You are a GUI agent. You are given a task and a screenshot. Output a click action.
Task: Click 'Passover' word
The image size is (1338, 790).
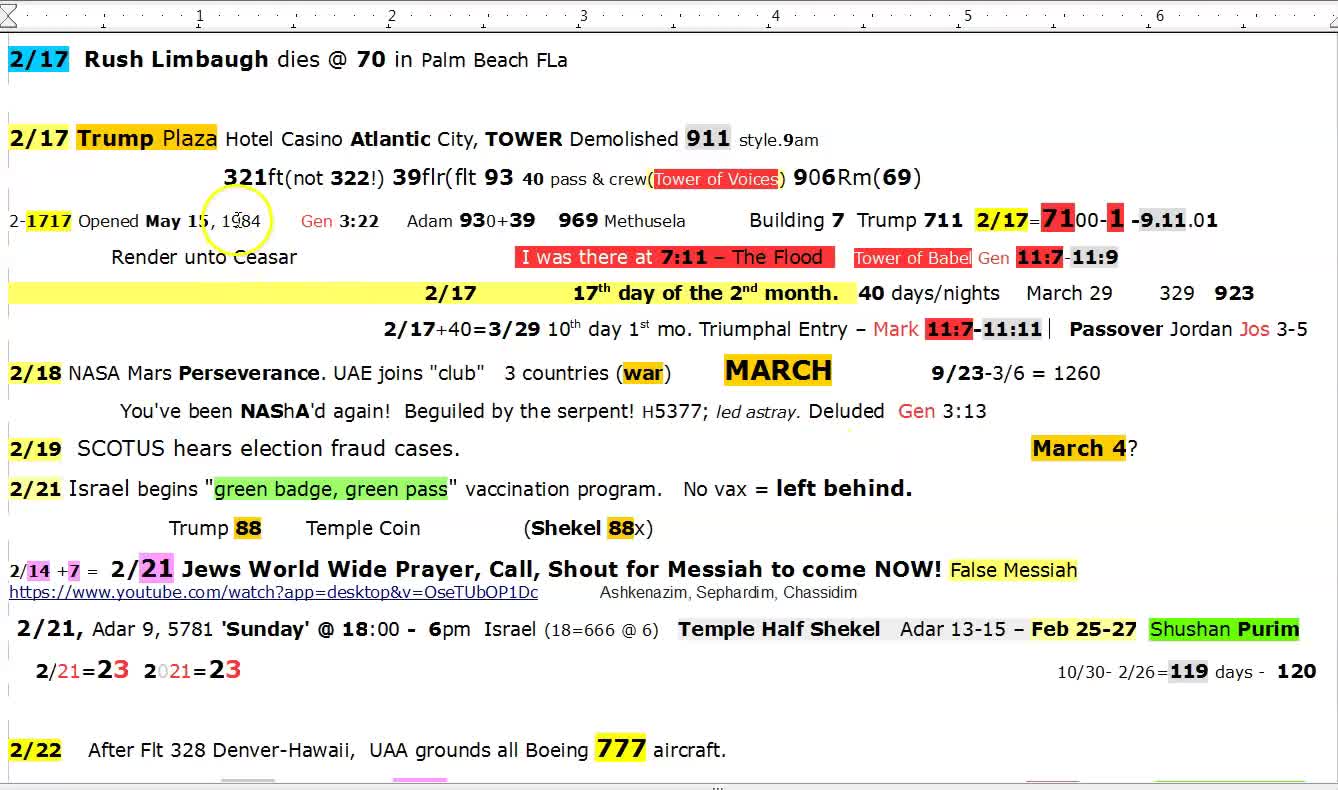1116,329
